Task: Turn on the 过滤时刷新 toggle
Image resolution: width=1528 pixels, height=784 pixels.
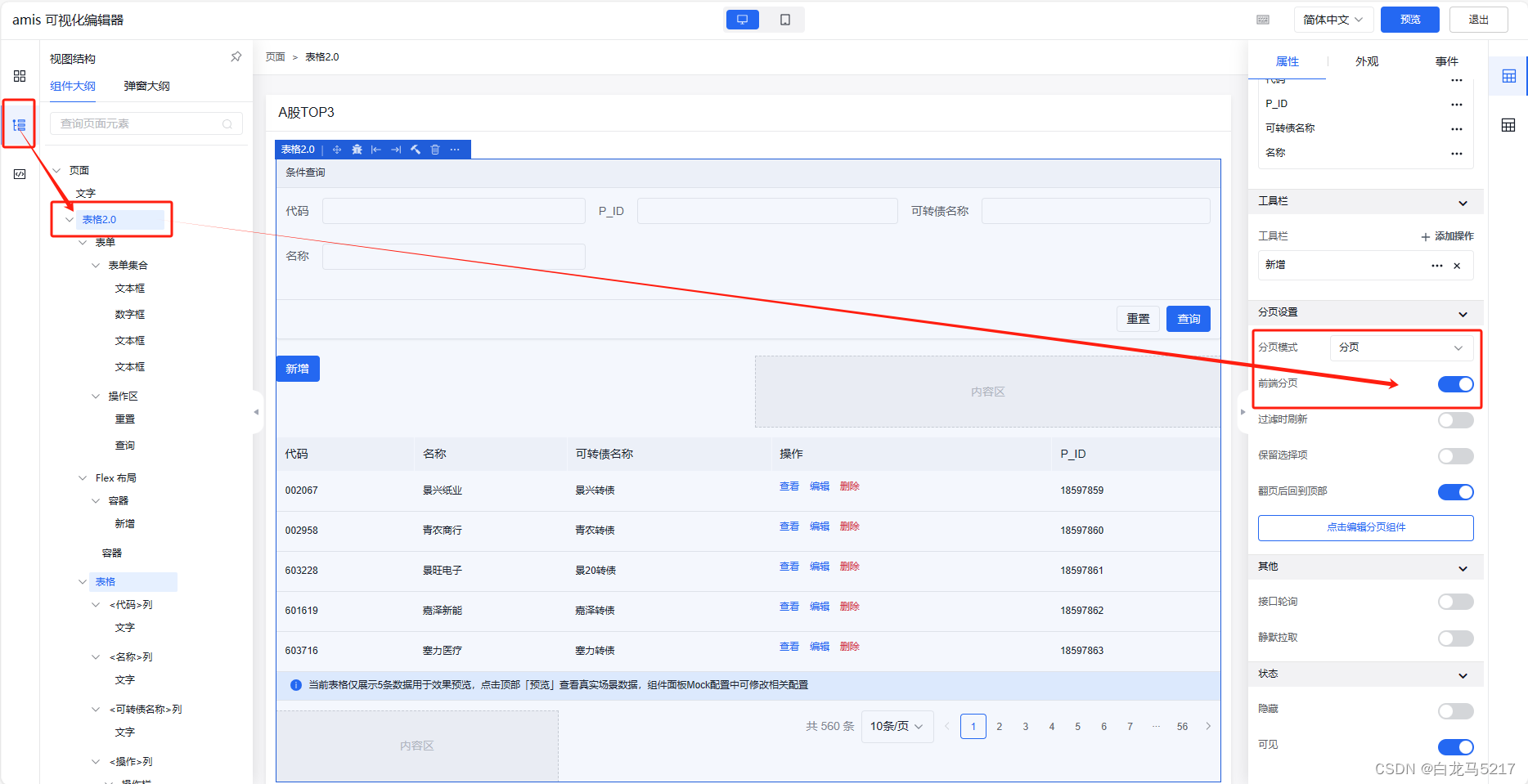Action: click(x=1455, y=419)
